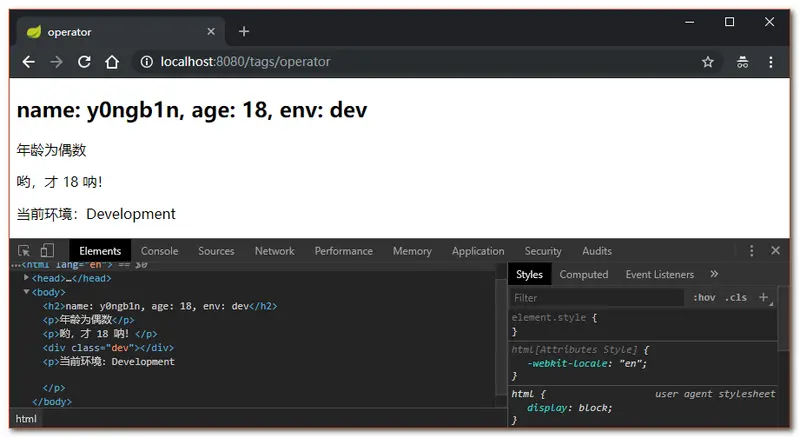
Task: Open Chrome three-dot menu
Action: (x=771, y=62)
